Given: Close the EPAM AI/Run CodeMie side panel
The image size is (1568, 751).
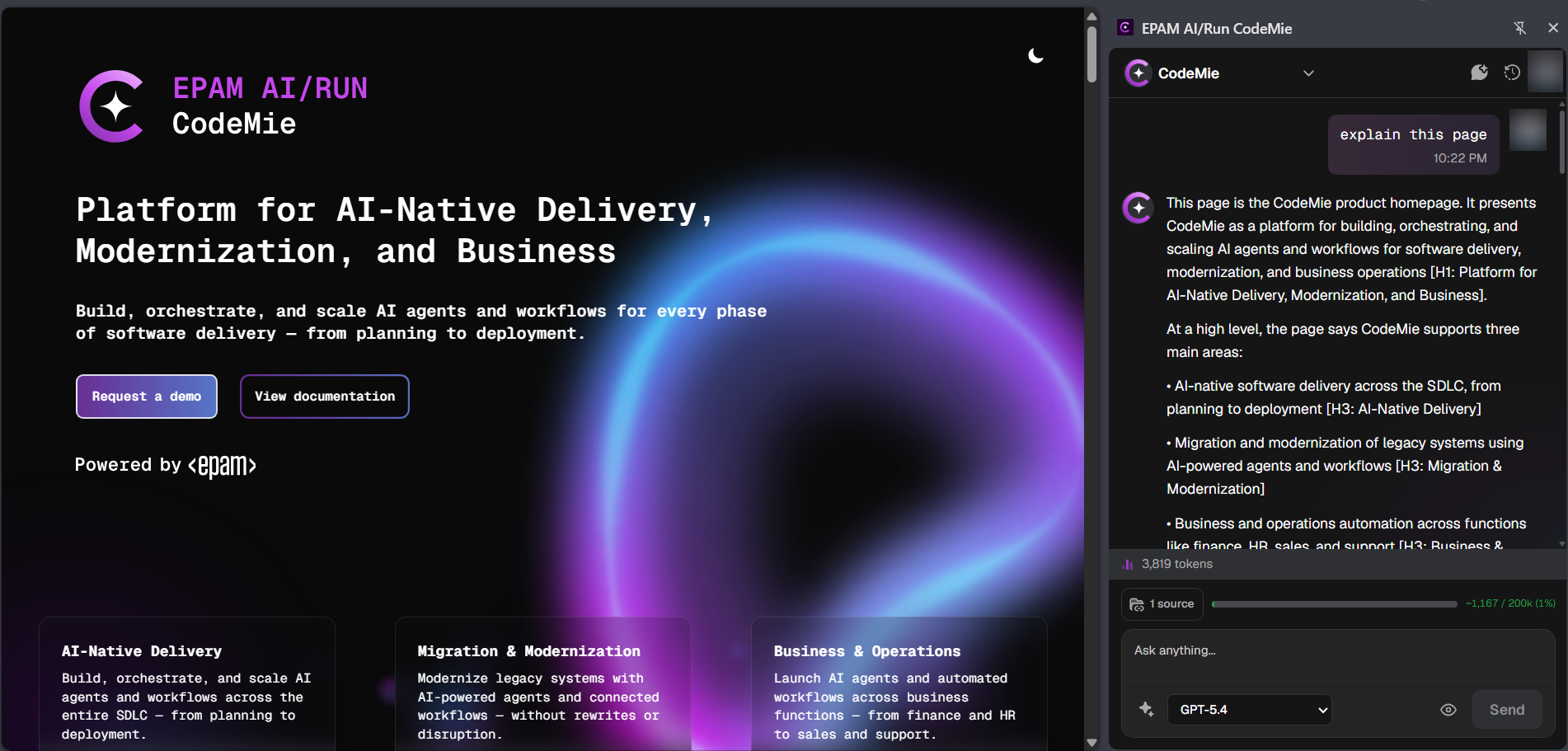Looking at the screenshot, I should tap(1553, 28).
